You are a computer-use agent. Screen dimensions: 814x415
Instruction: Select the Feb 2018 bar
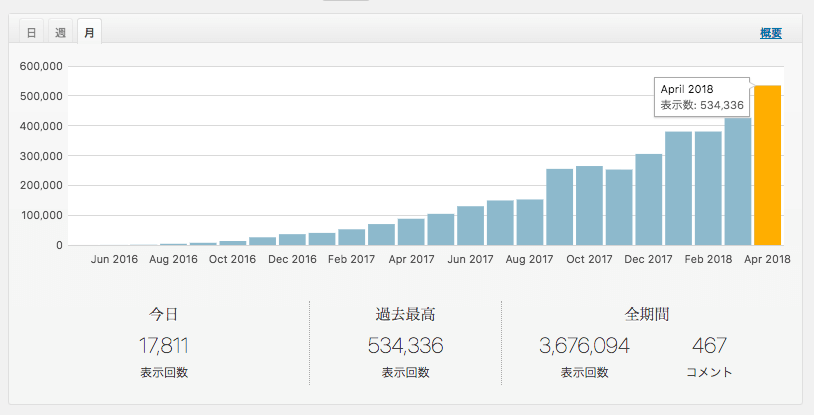tap(708, 188)
